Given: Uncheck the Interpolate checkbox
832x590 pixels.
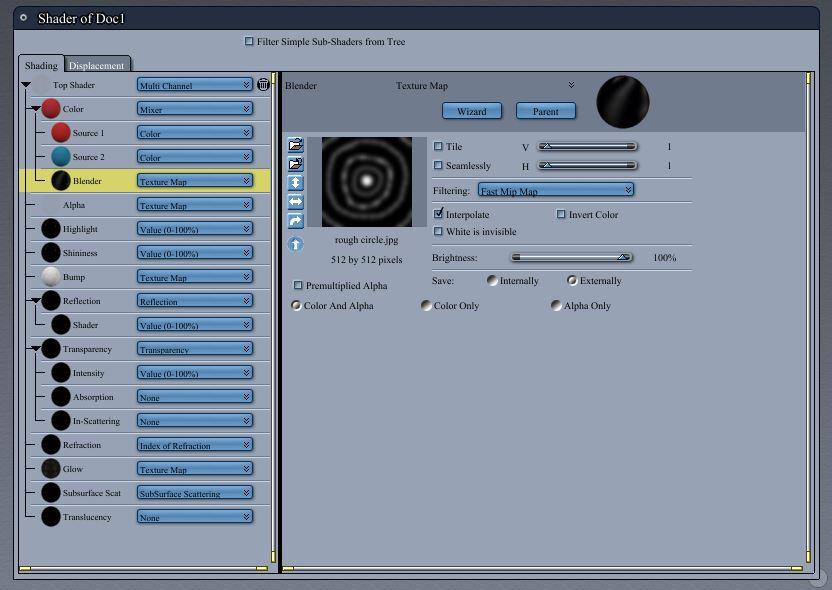Looking at the screenshot, I should [x=438, y=214].
